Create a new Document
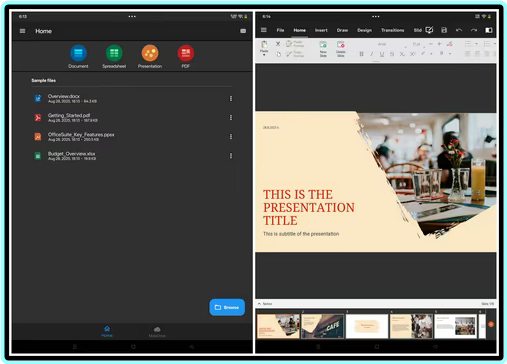 pyautogui.click(x=78, y=56)
